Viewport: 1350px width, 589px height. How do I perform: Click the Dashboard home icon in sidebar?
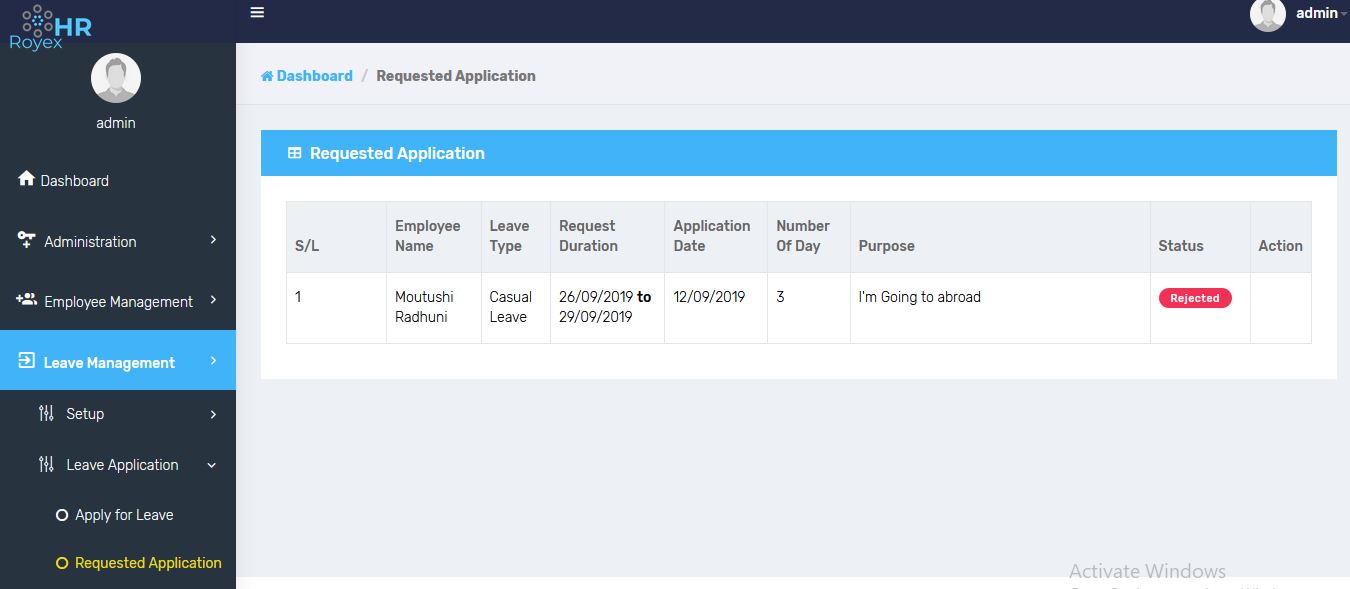tap(27, 179)
